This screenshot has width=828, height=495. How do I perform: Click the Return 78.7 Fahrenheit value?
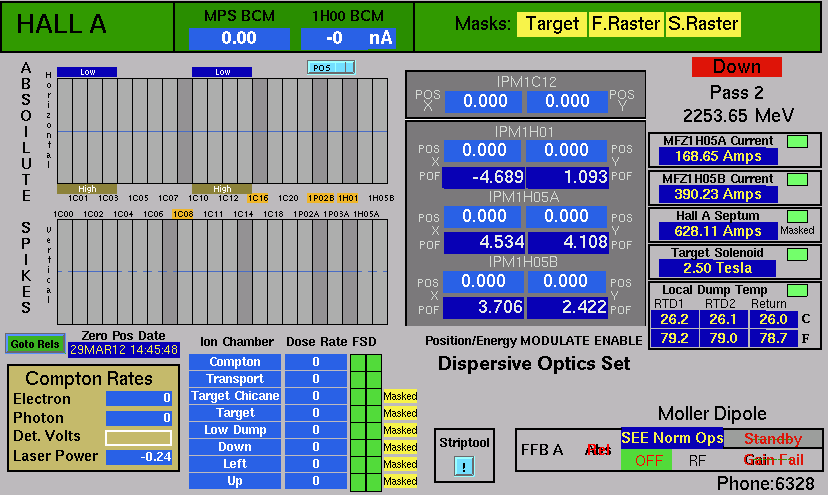[773, 338]
